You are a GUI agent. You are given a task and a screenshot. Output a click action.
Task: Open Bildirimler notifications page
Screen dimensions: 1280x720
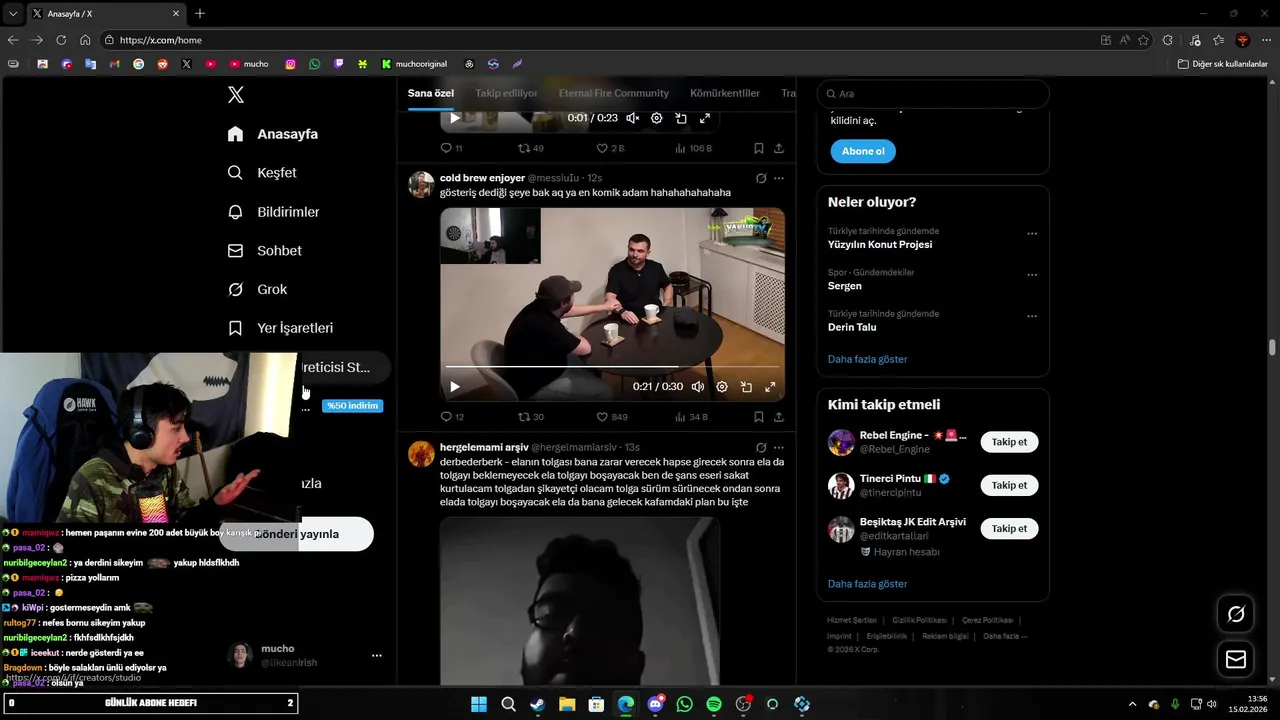point(274,212)
